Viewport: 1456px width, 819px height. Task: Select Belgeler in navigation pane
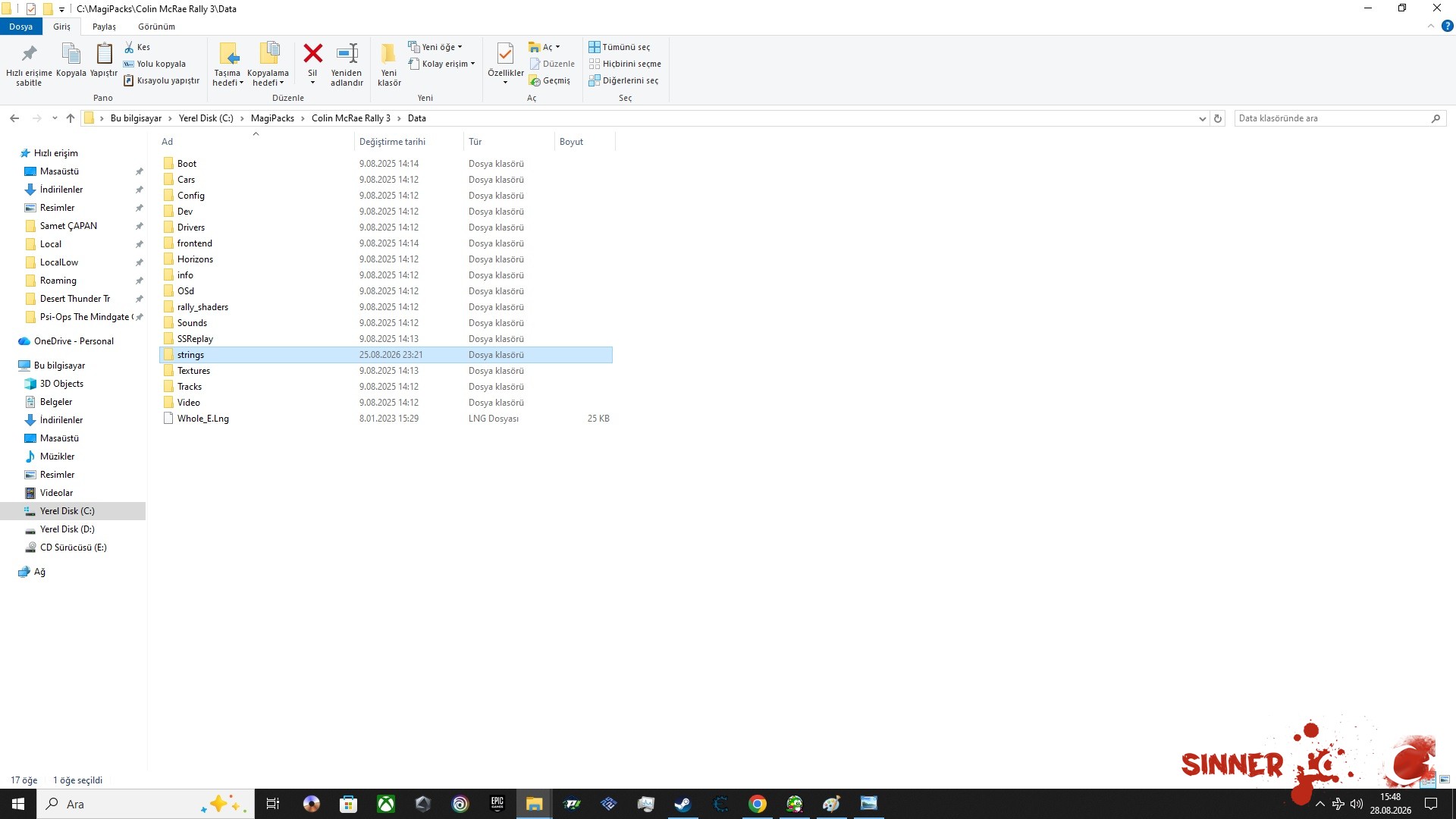[x=55, y=402]
